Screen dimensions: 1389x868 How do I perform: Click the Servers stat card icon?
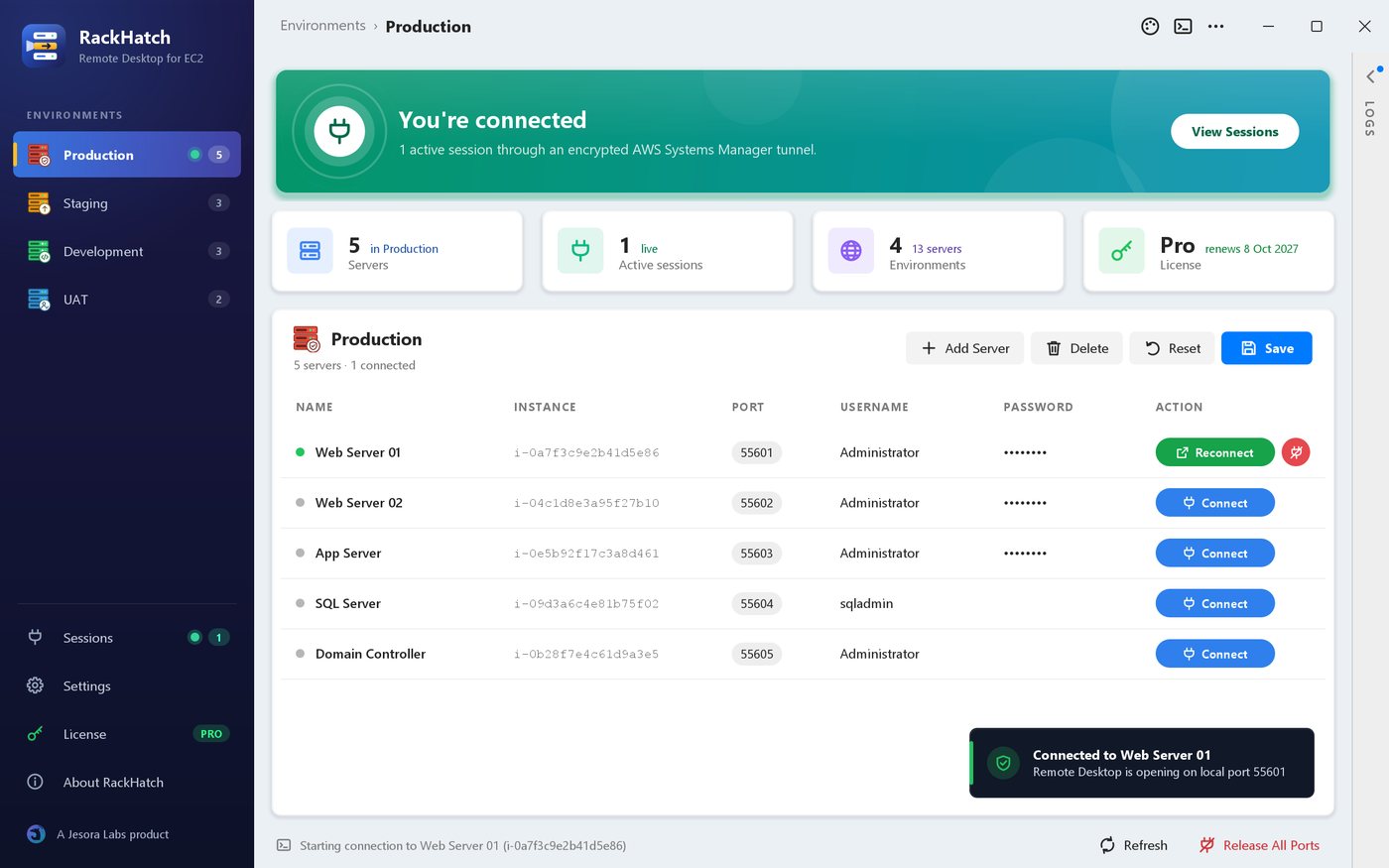tap(310, 251)
